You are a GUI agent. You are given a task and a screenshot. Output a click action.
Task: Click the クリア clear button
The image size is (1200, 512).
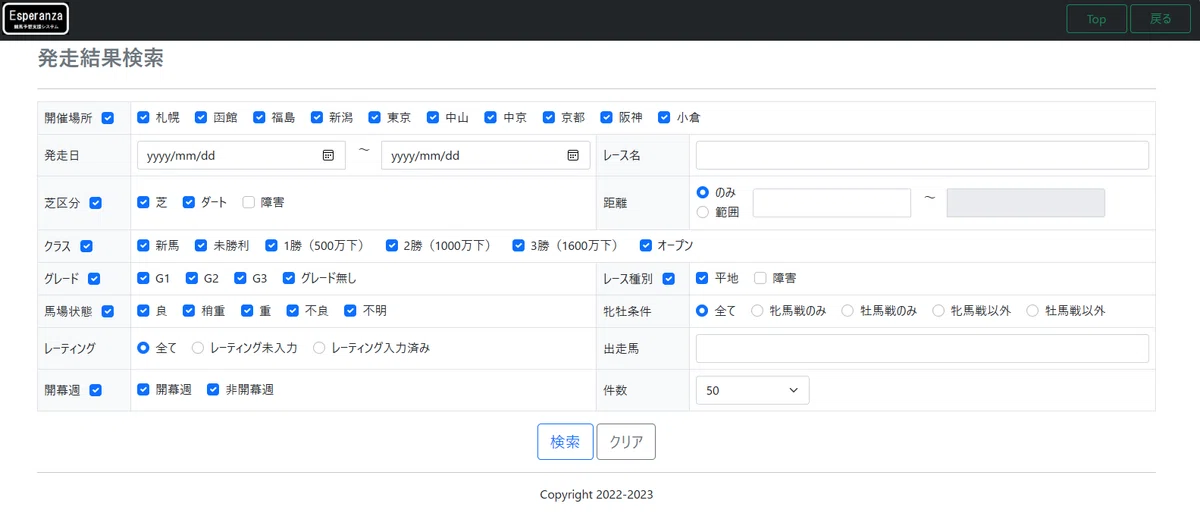(x=626, y=442)
